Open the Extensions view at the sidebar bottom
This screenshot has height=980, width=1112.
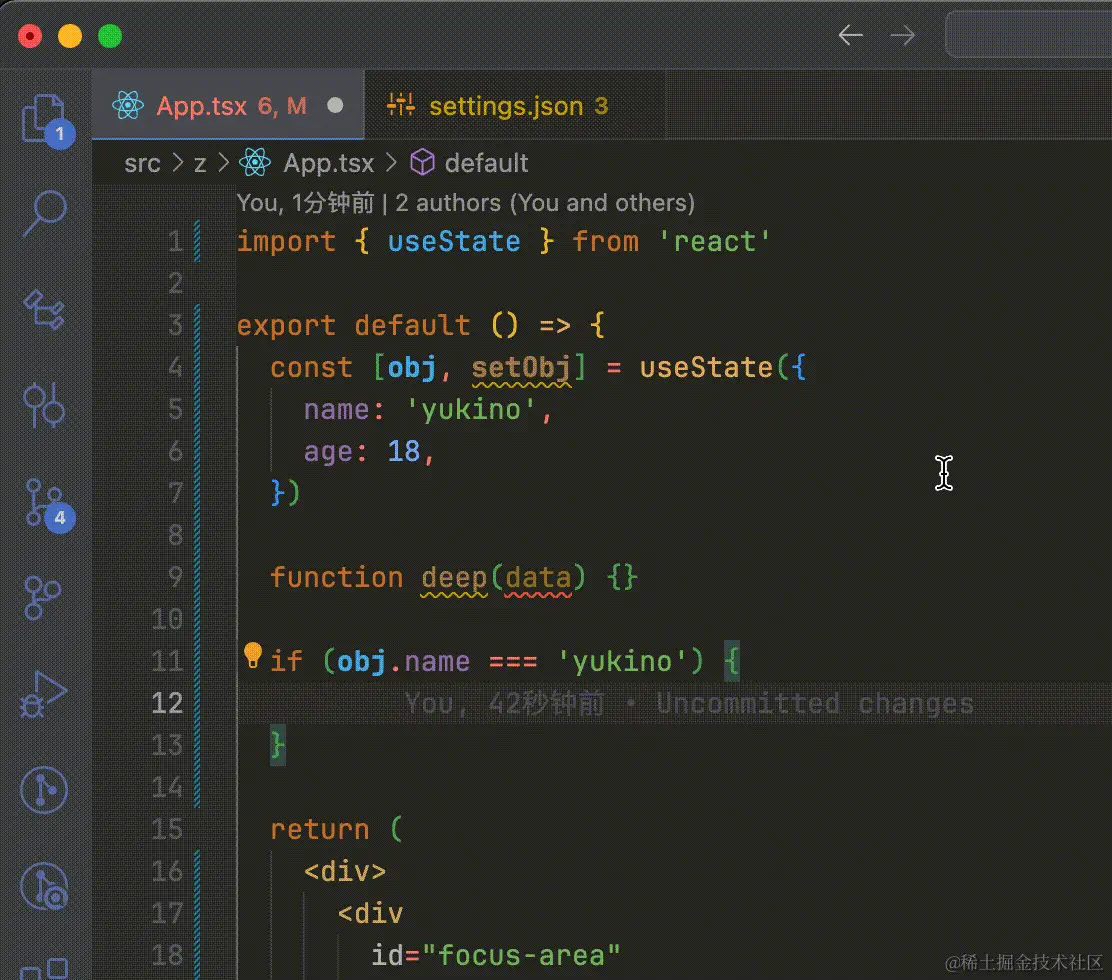click(44, 969)
